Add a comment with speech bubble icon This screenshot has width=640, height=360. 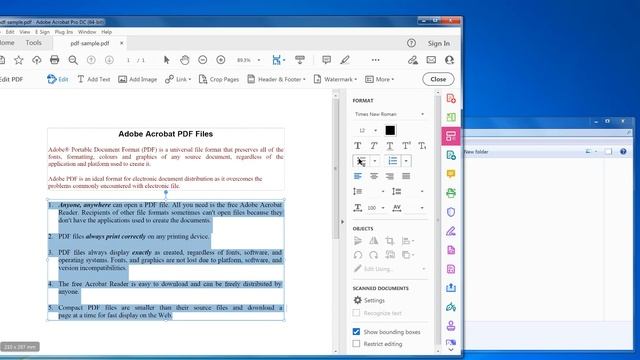pos(326,60)
